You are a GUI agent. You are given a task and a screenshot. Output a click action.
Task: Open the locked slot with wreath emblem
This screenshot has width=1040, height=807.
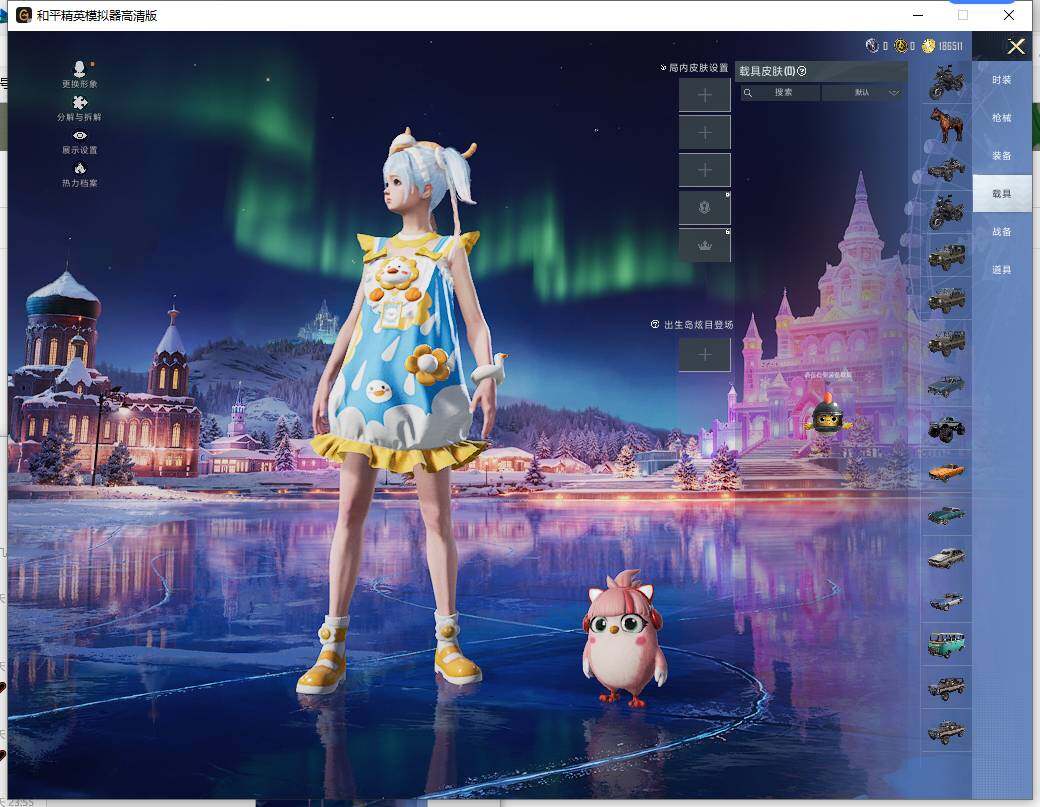coord(704,208)
